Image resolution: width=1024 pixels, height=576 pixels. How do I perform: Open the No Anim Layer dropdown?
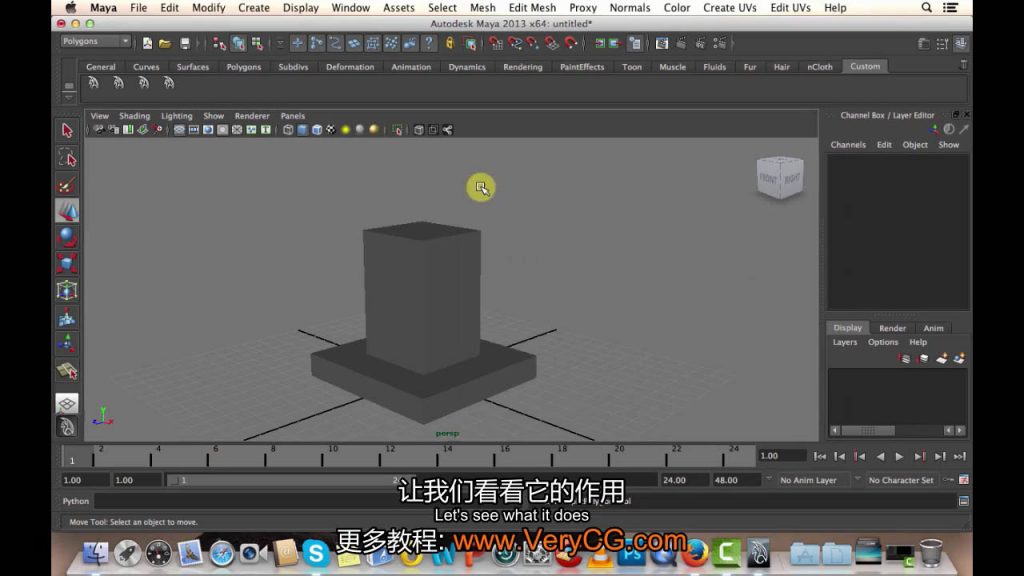(814, 480)
